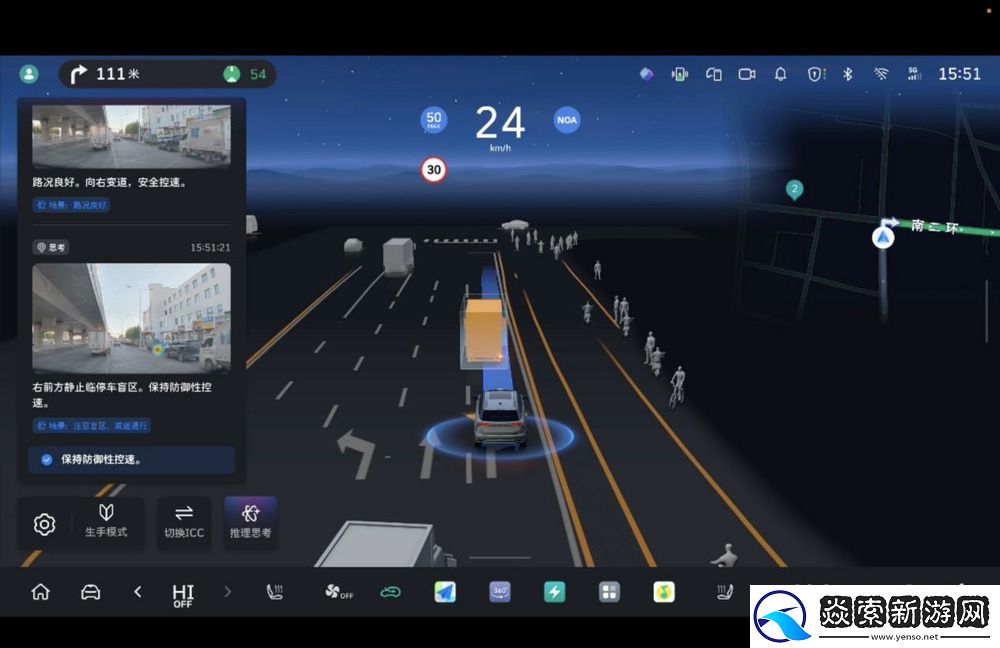The width and height of the screenshot is (1000, 648).
Task: Open the settings gear in driving panel
Action: coord(44,524)
